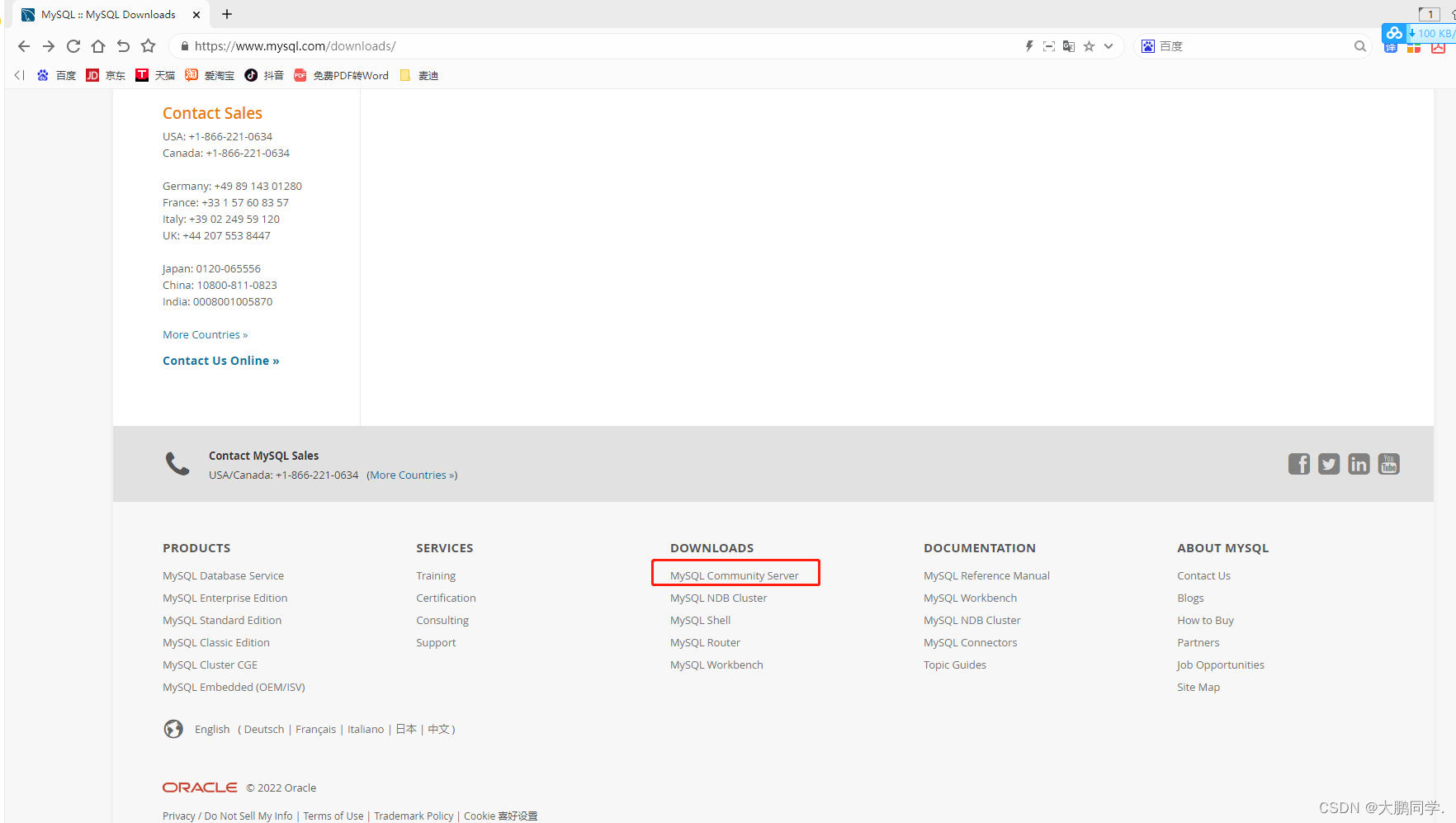Click the browser forward arrow
The width and height of the screenshot is (1456, 823).
pos(49,46)
